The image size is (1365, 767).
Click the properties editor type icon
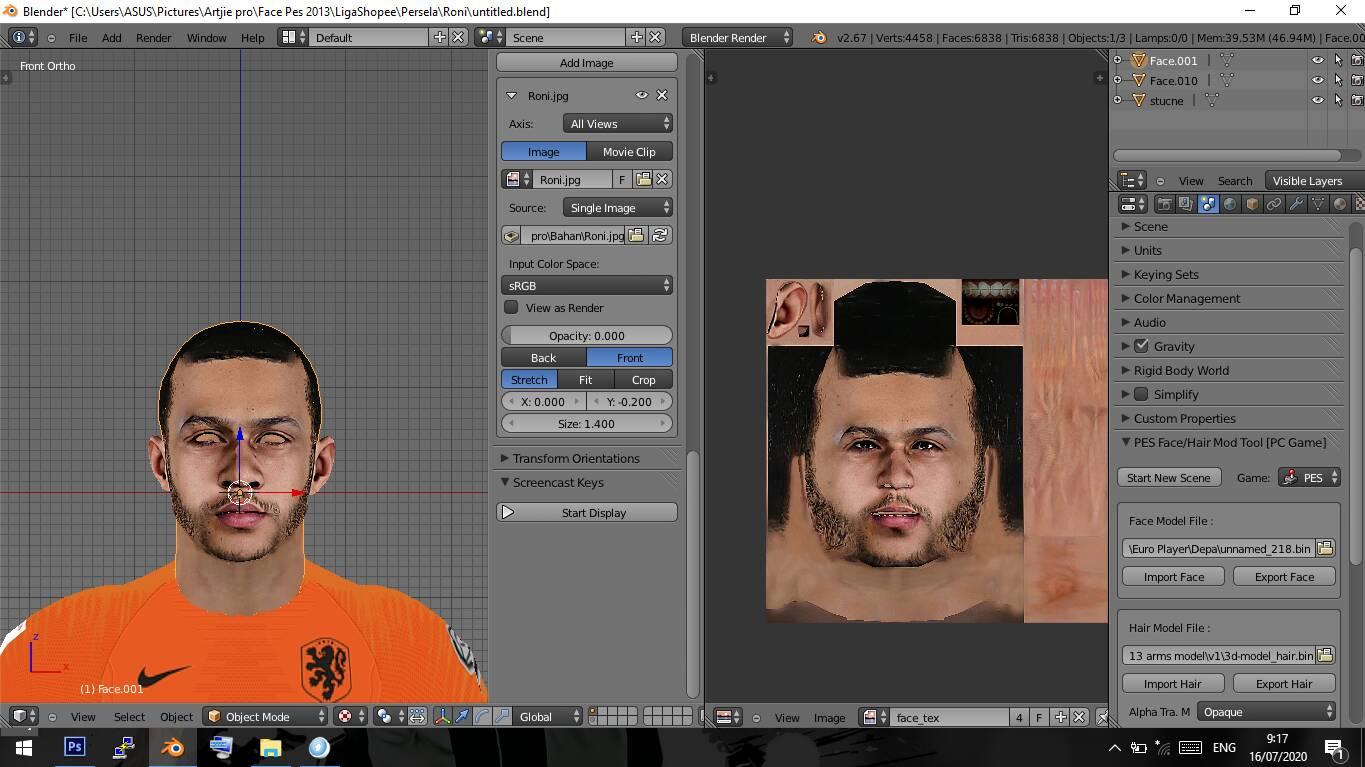[1132, 204]
